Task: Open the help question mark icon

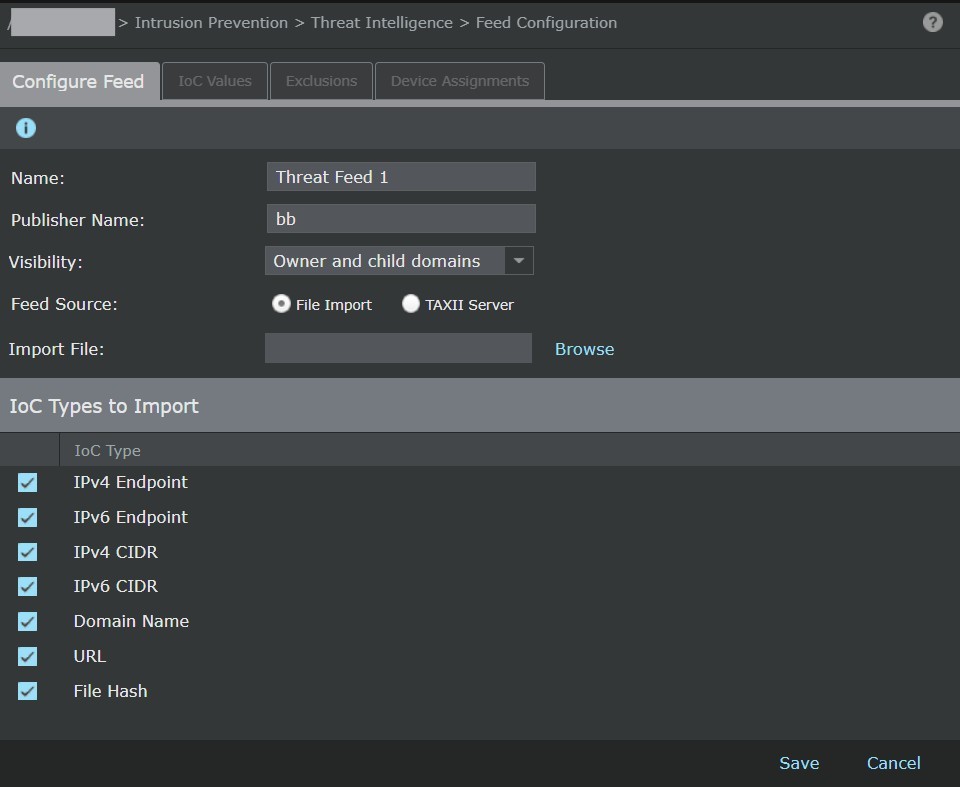Action: pyautogui.click(x=932, y=23)
